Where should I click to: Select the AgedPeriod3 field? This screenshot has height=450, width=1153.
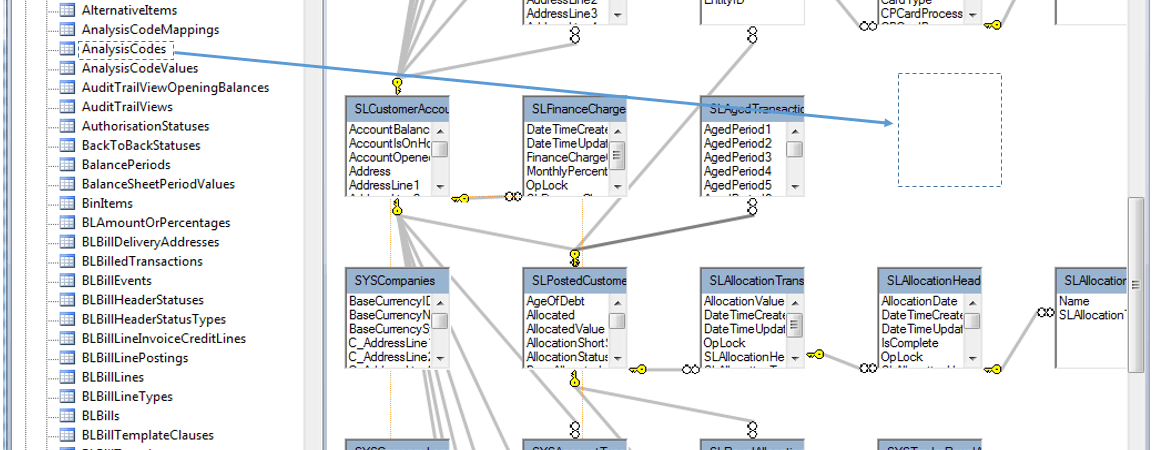click(x=738, y=157)
